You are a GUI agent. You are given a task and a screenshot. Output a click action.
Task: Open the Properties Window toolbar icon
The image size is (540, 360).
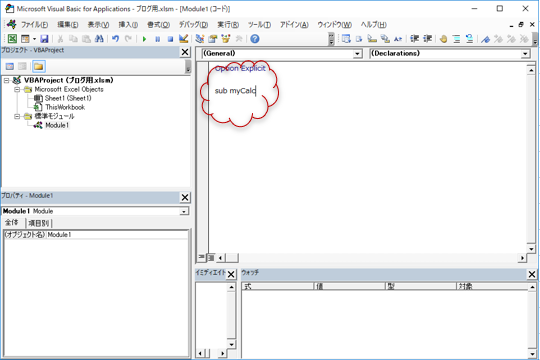coord(212,39)
